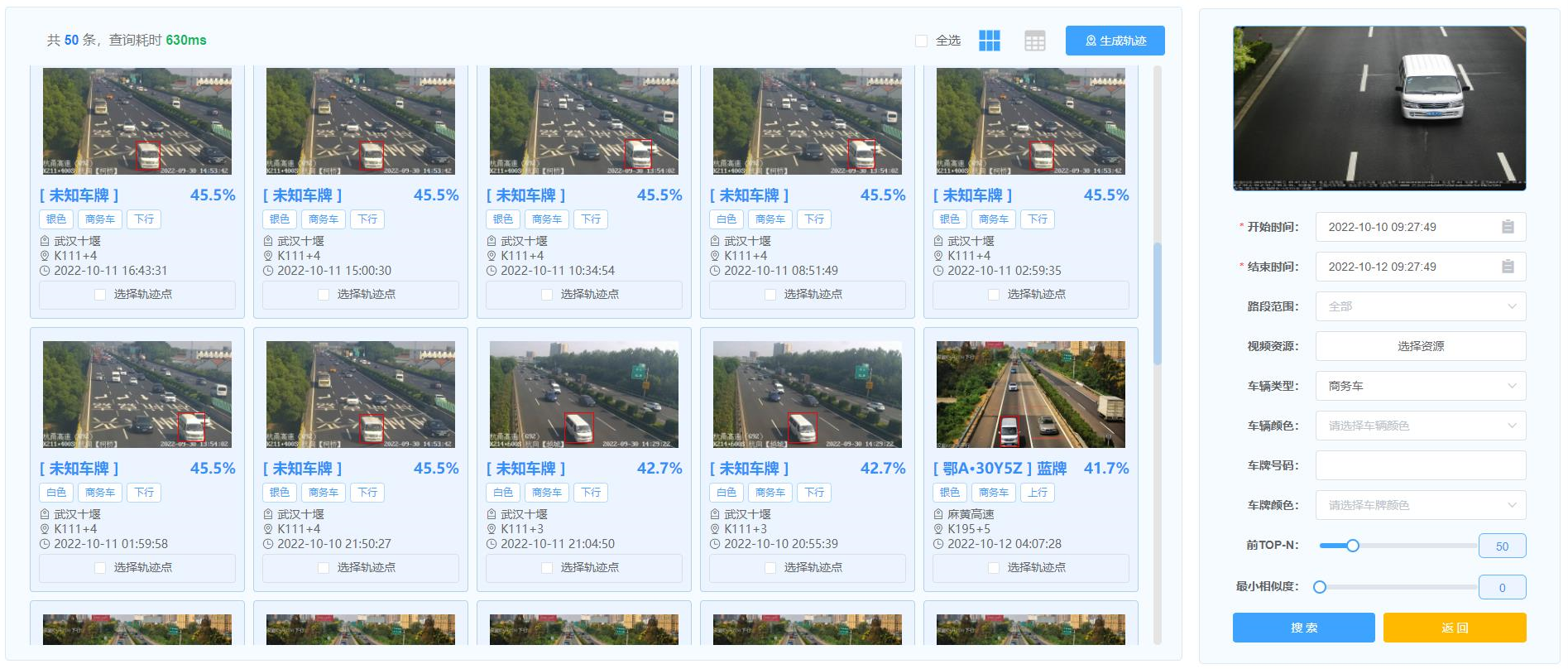Switch to grid card view icon
The height and width of the screenshot is (669, 1568).
[x=989, y=41]
